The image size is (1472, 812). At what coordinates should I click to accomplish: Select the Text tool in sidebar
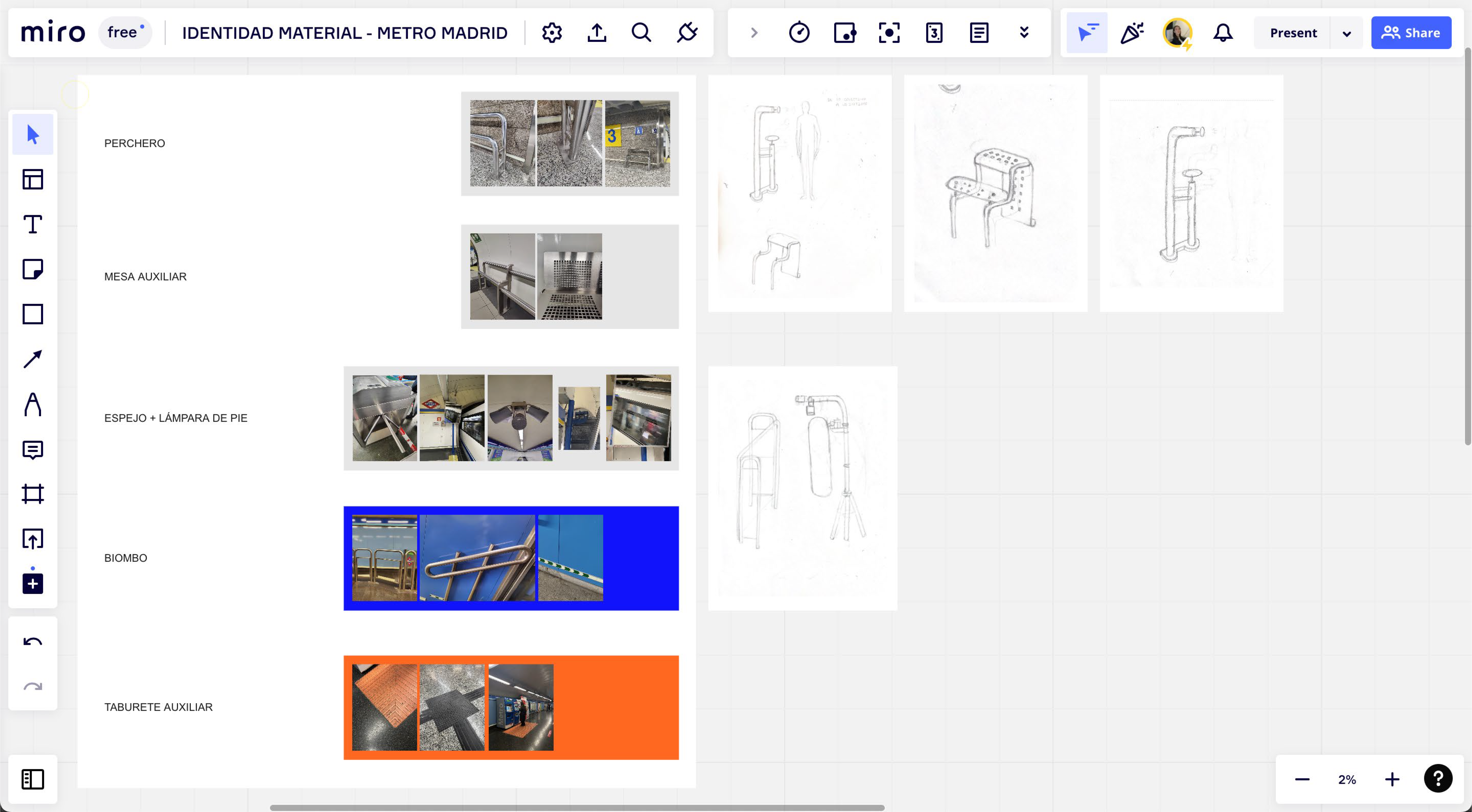[x=32, y=224]
